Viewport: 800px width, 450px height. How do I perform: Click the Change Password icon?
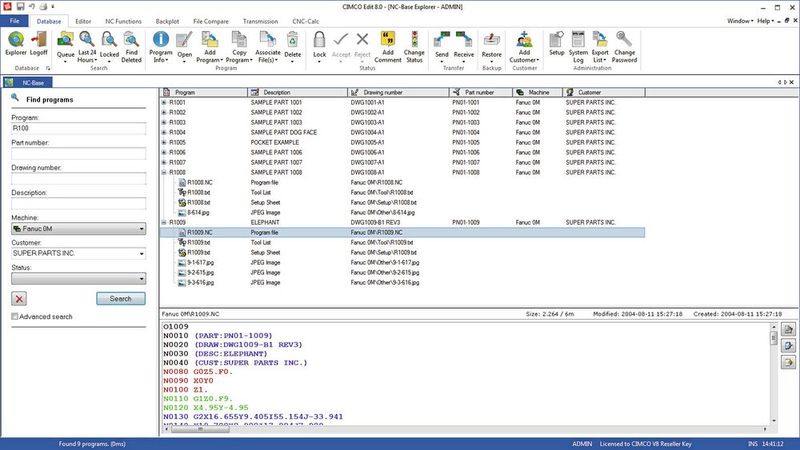coord(625,44)
